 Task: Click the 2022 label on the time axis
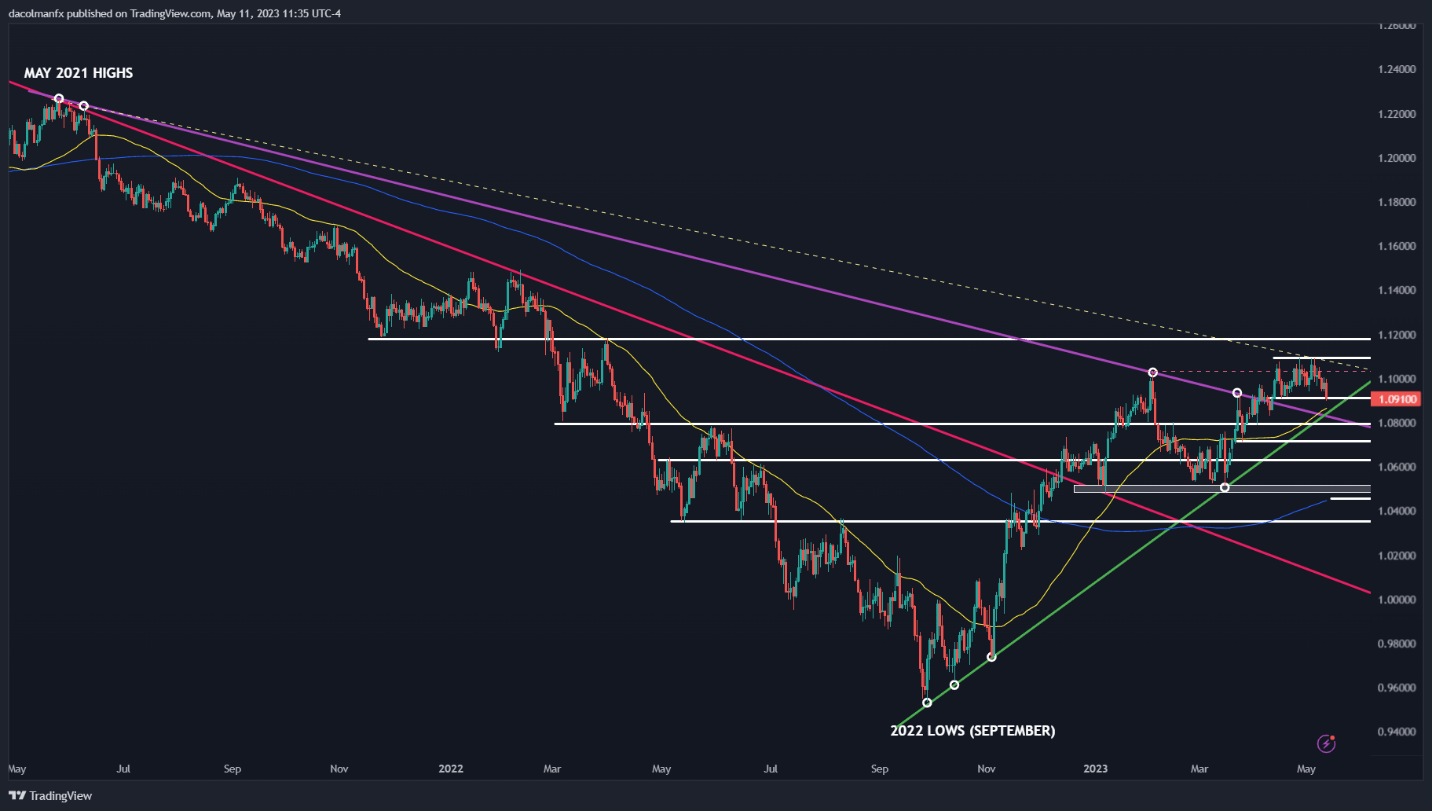(450, 769)
